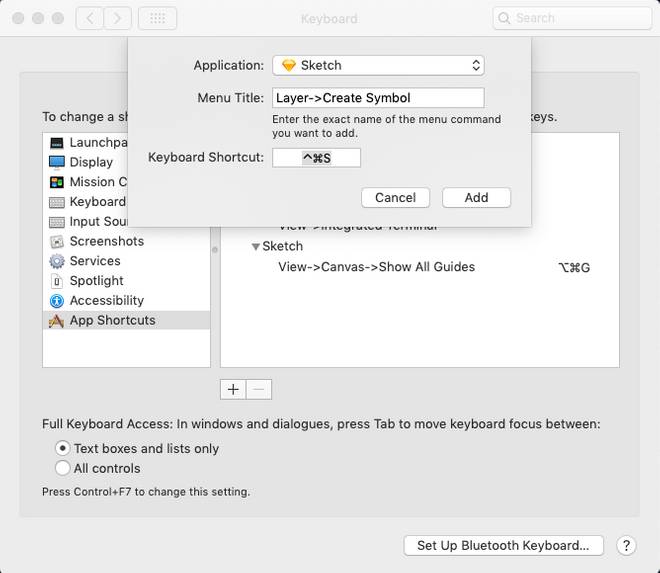Open the Application dropdown showing Sketch
This screenshot has width=660, height=573.
pos(378,65)
